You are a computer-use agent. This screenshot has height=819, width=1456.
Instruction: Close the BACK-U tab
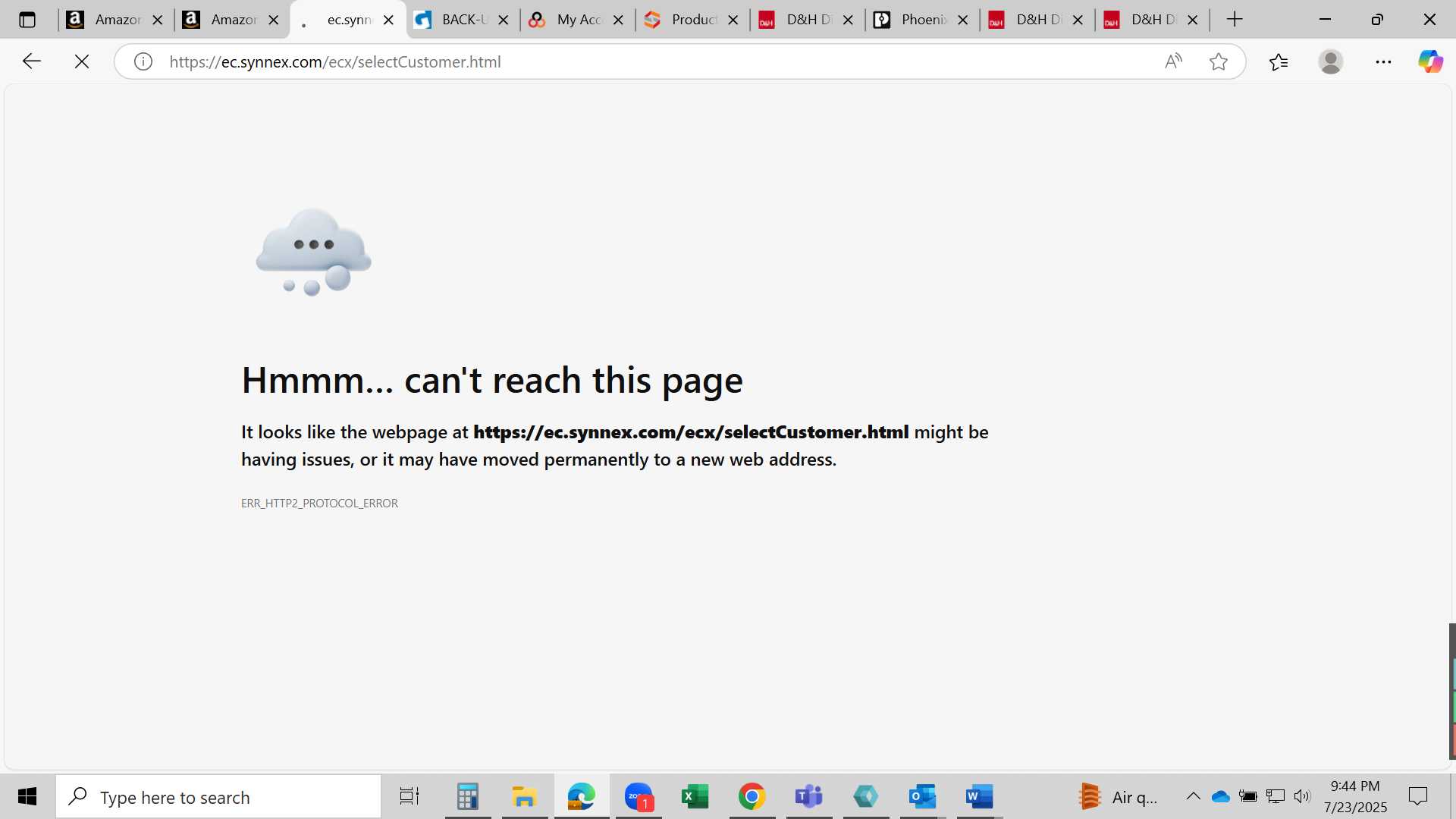click(x=503, y=20)
